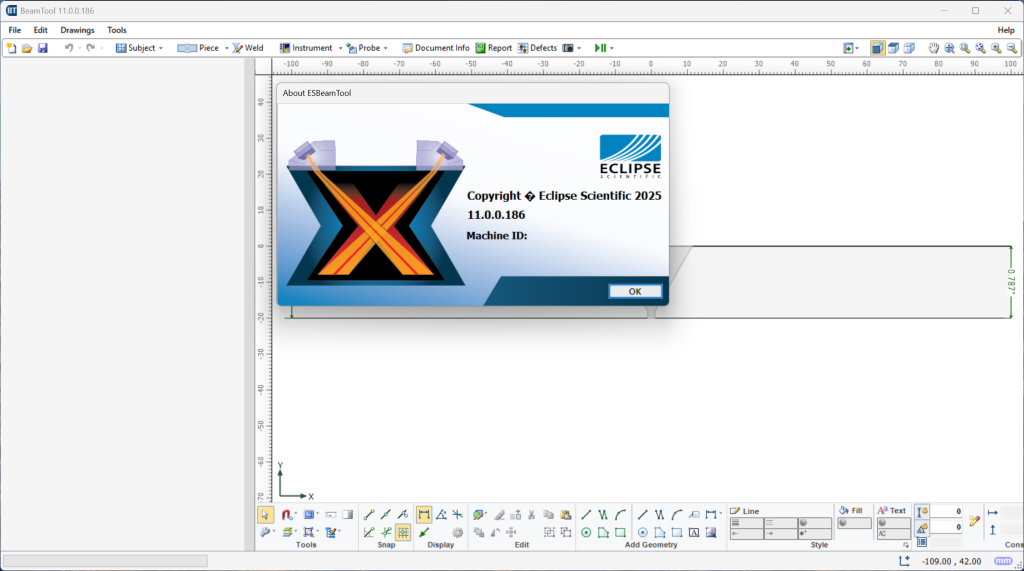Open Document Info from the toolbar
The image size is (1024, 571).
pos(435,48)
